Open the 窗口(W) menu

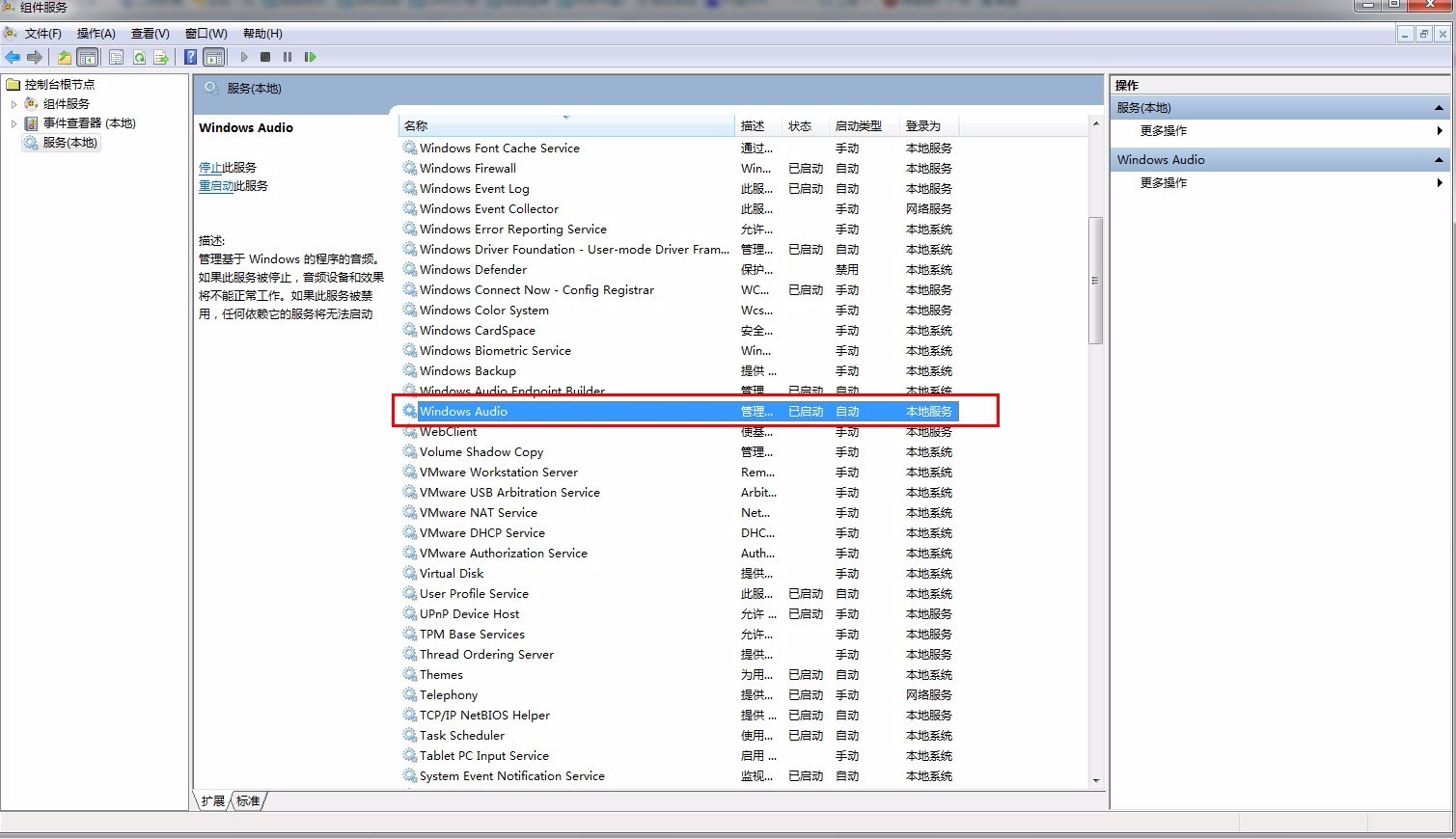click(x=206, y=34)
